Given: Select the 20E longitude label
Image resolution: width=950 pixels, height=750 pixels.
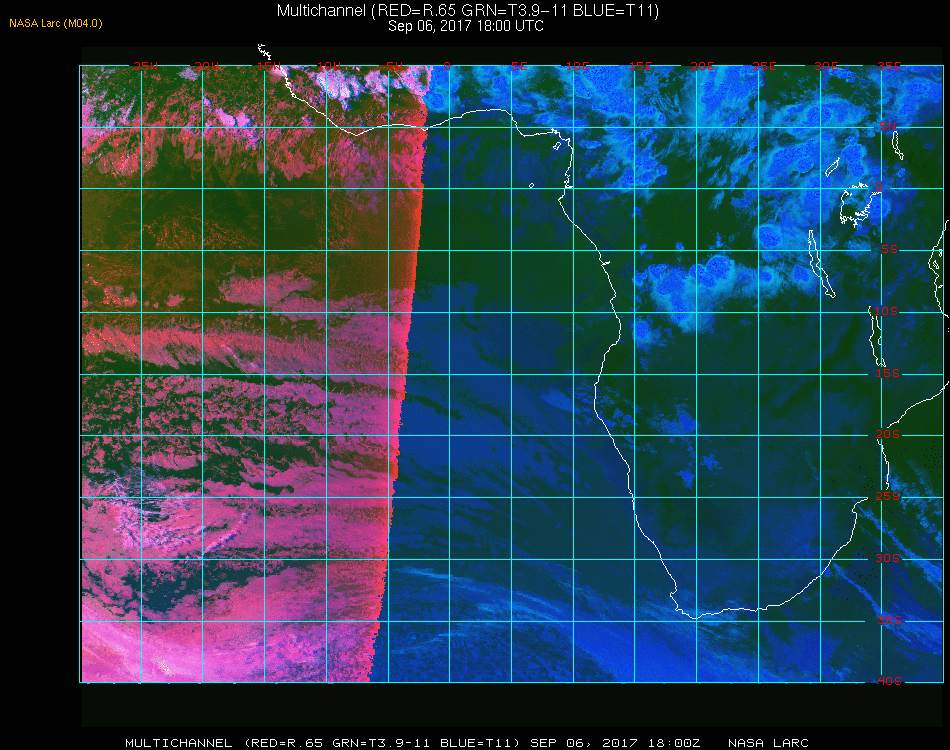Looking at the screenshot, I should (702, 65).
